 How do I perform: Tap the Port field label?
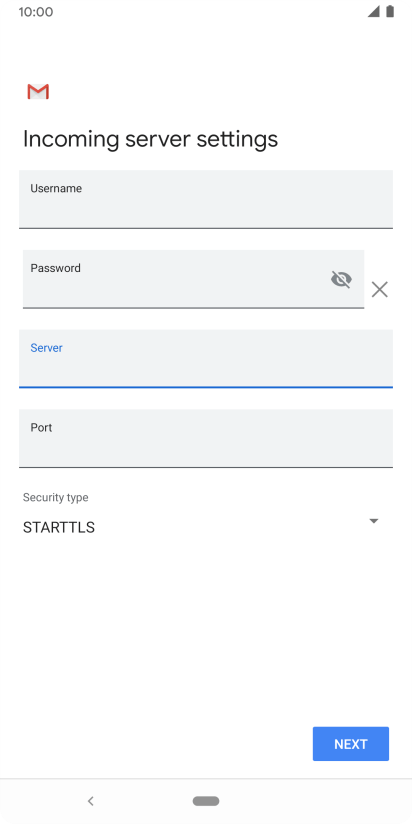click(x=41, y=428)
